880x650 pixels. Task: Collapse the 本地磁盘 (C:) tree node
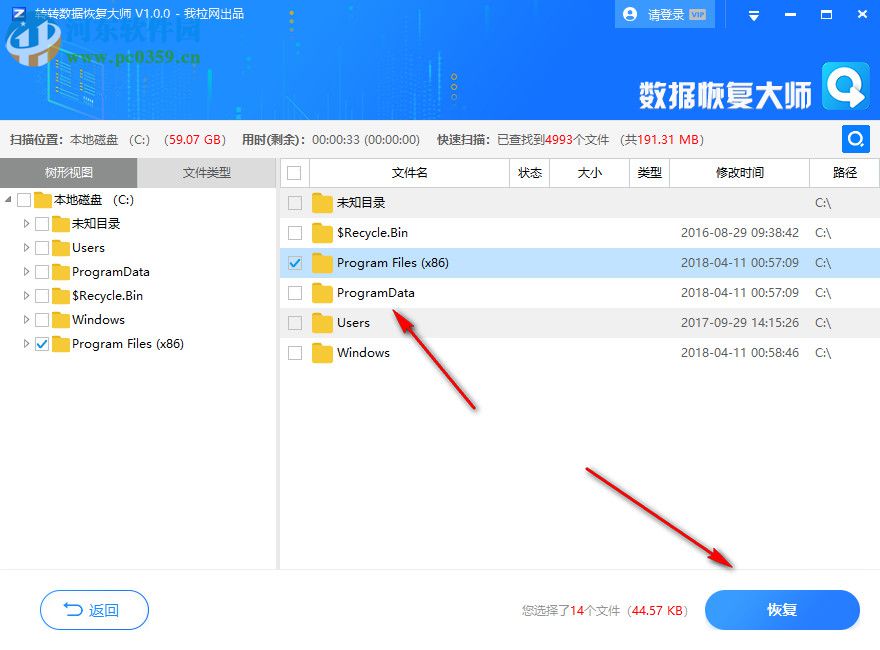click(8, 200)
